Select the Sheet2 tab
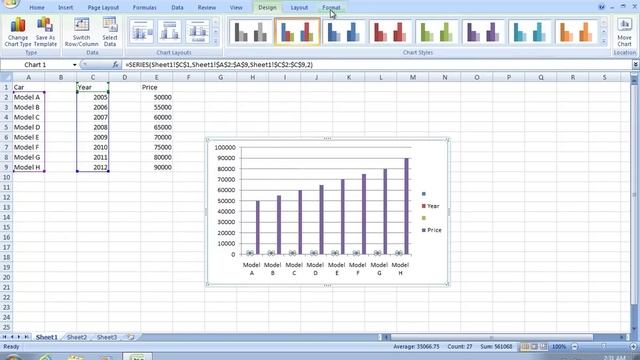Viewport: 640px width, 360px height. pos(77,337)
